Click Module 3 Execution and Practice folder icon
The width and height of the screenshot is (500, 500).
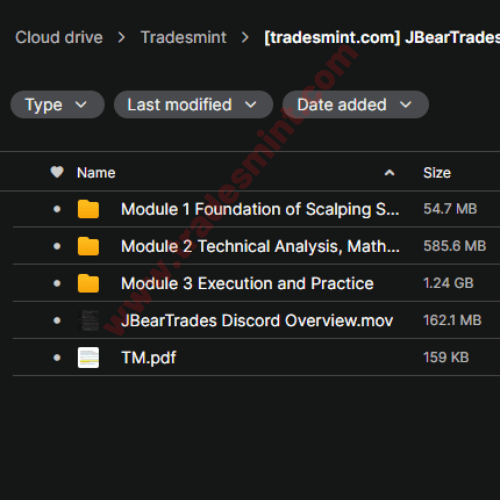(88, 283)
